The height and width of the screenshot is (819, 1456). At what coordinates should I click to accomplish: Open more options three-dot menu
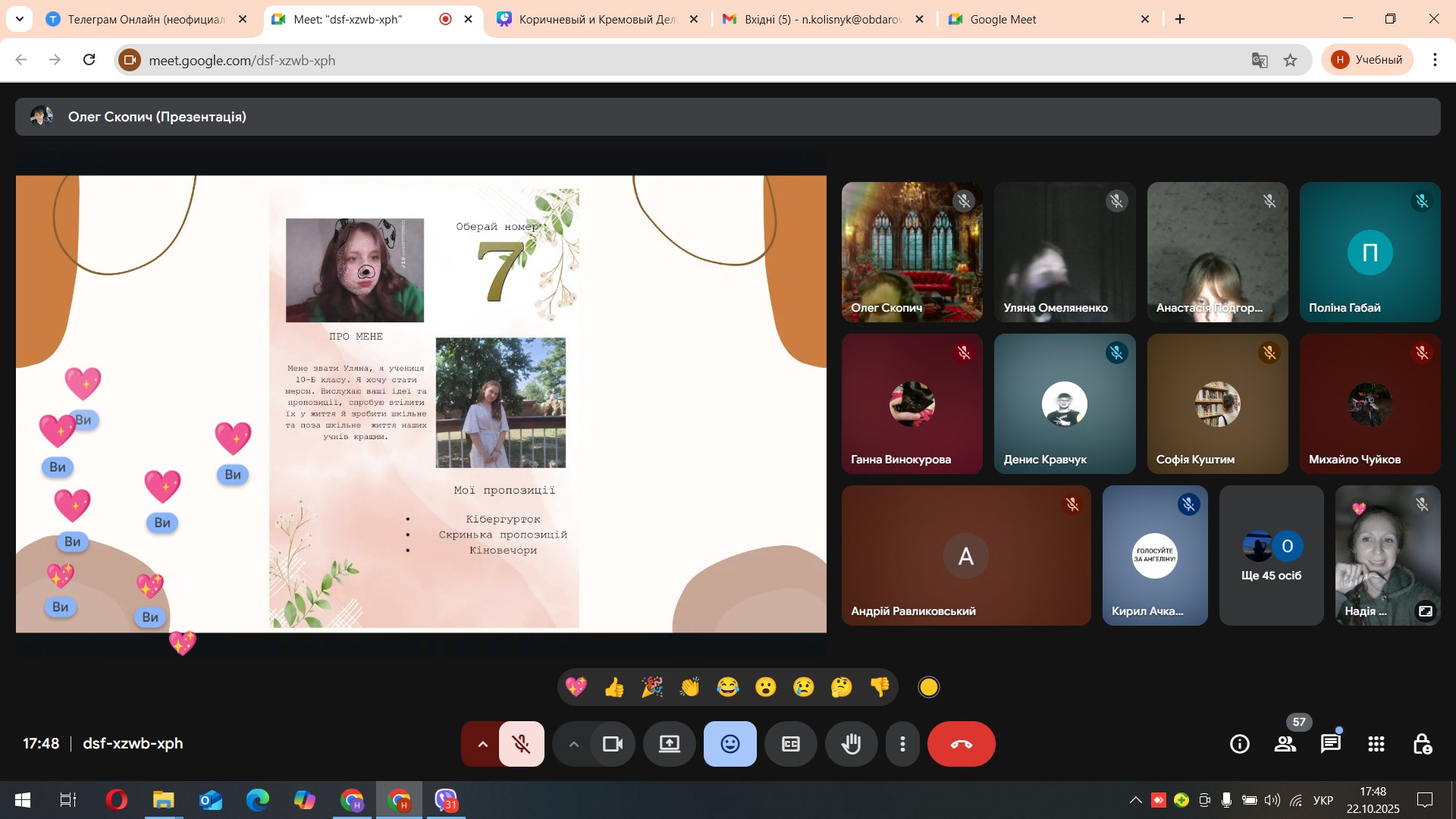click(902, 744)
